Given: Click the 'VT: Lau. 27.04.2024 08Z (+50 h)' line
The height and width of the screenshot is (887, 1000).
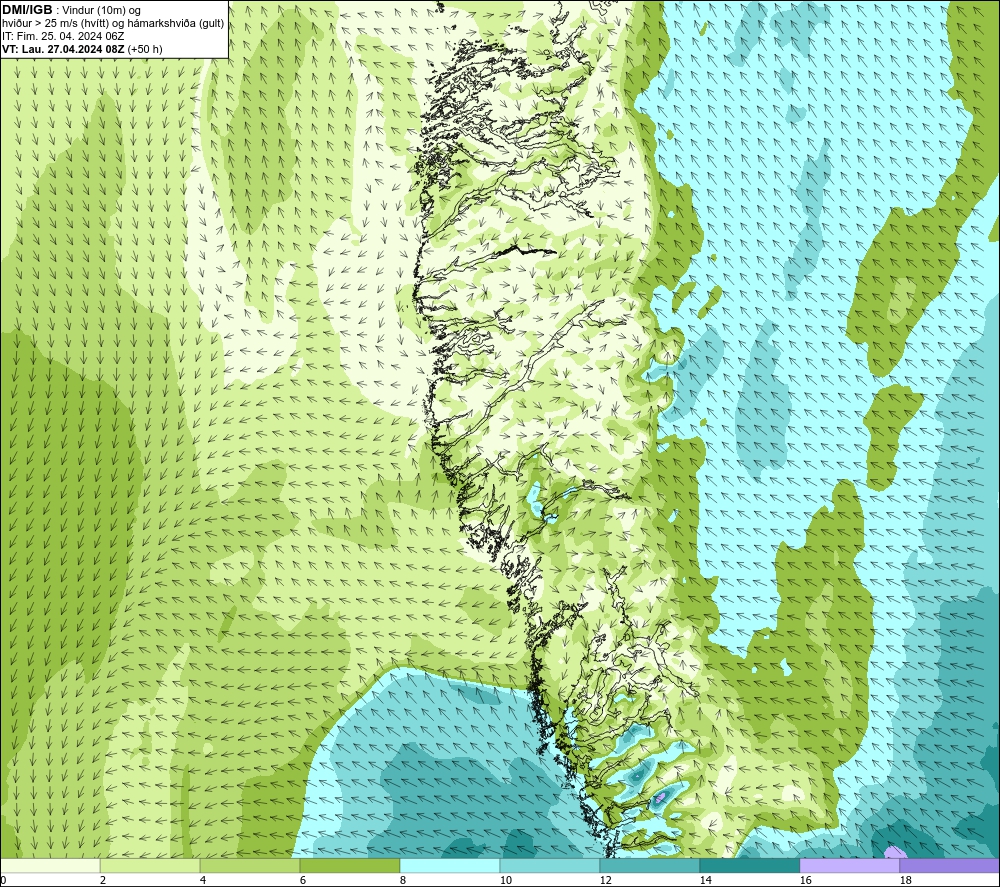Looking at the screenshot, I should pyautogui.click(x=82, y=49).
